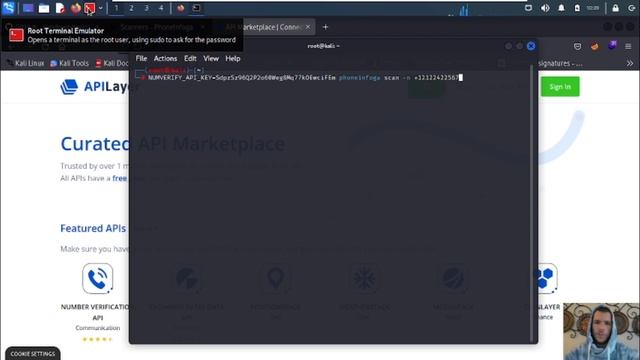Open the Kali Linux bookmark

(x=25, y=63)
